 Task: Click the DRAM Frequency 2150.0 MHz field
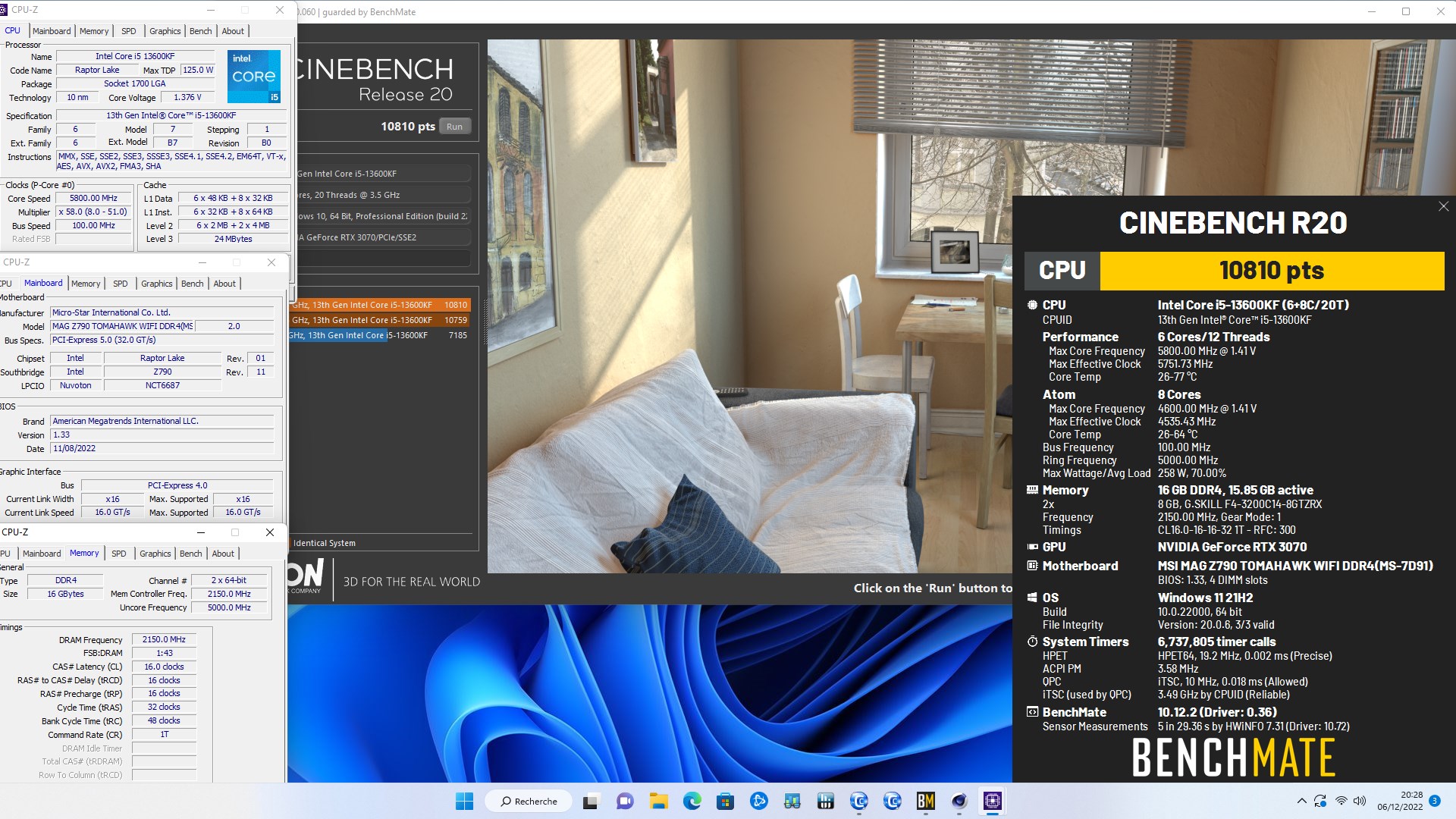[x=164, y=639]
